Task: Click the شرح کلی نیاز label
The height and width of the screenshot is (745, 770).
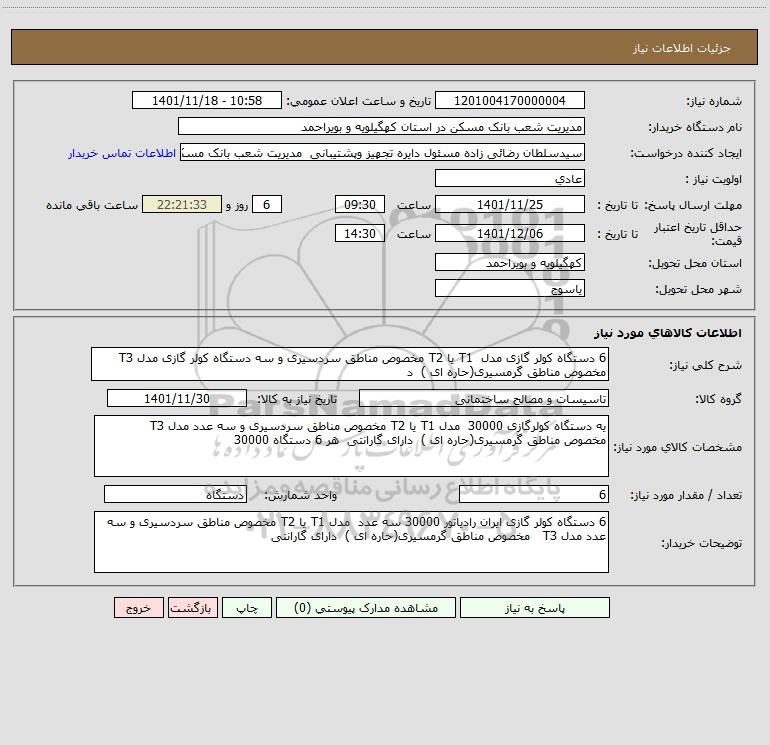Action: (706, 365)
